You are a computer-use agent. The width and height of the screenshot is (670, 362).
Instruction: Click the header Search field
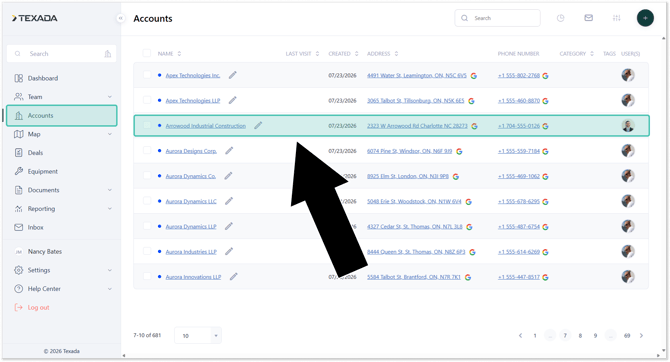pyautogui.click(x=497, y=18)
